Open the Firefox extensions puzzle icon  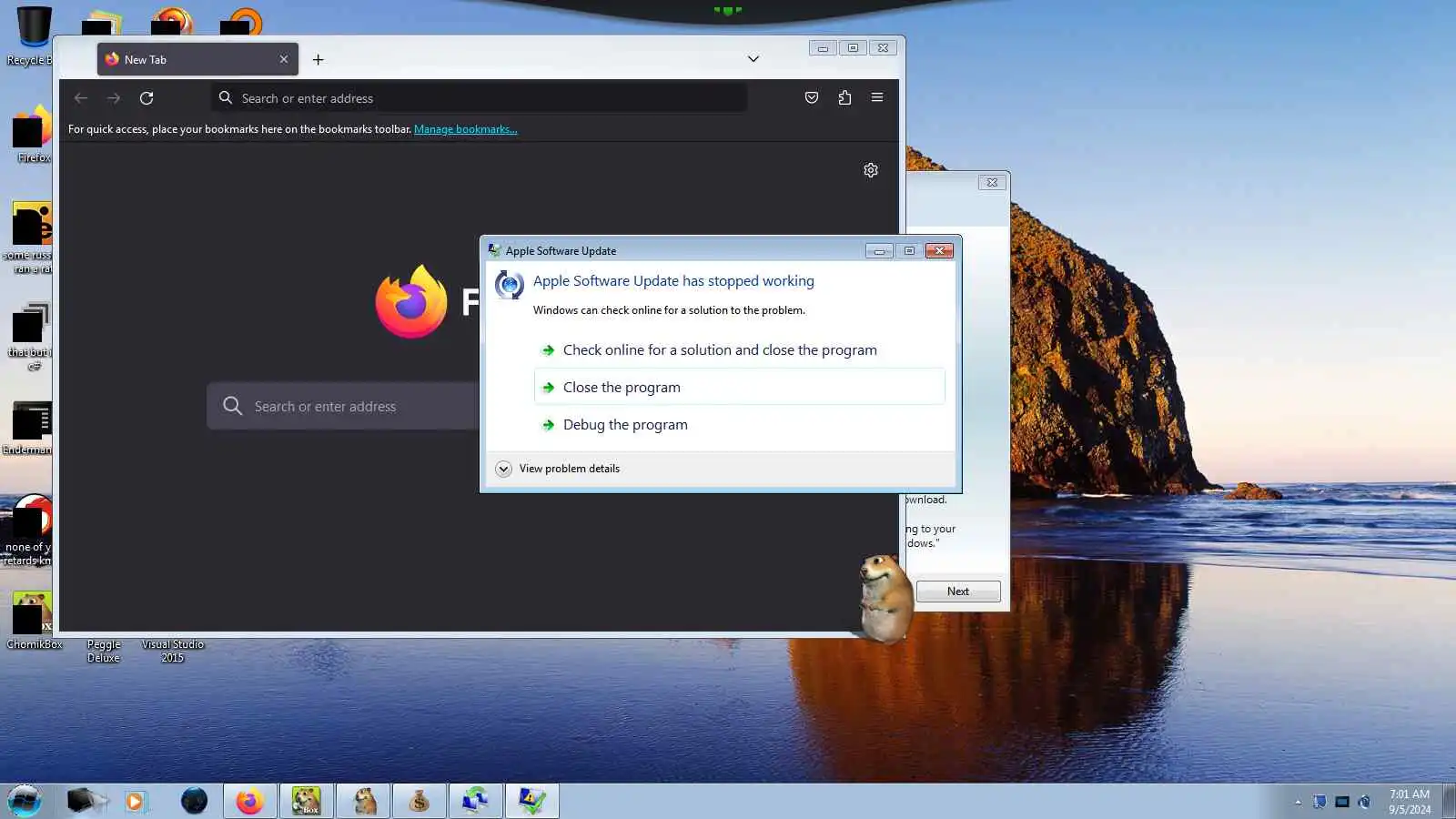(x=844, y=98)
